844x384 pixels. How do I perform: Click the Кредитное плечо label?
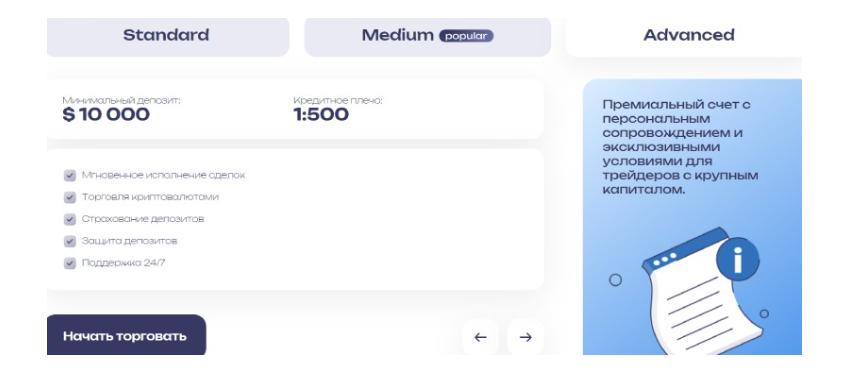click(x=337, y=100)
